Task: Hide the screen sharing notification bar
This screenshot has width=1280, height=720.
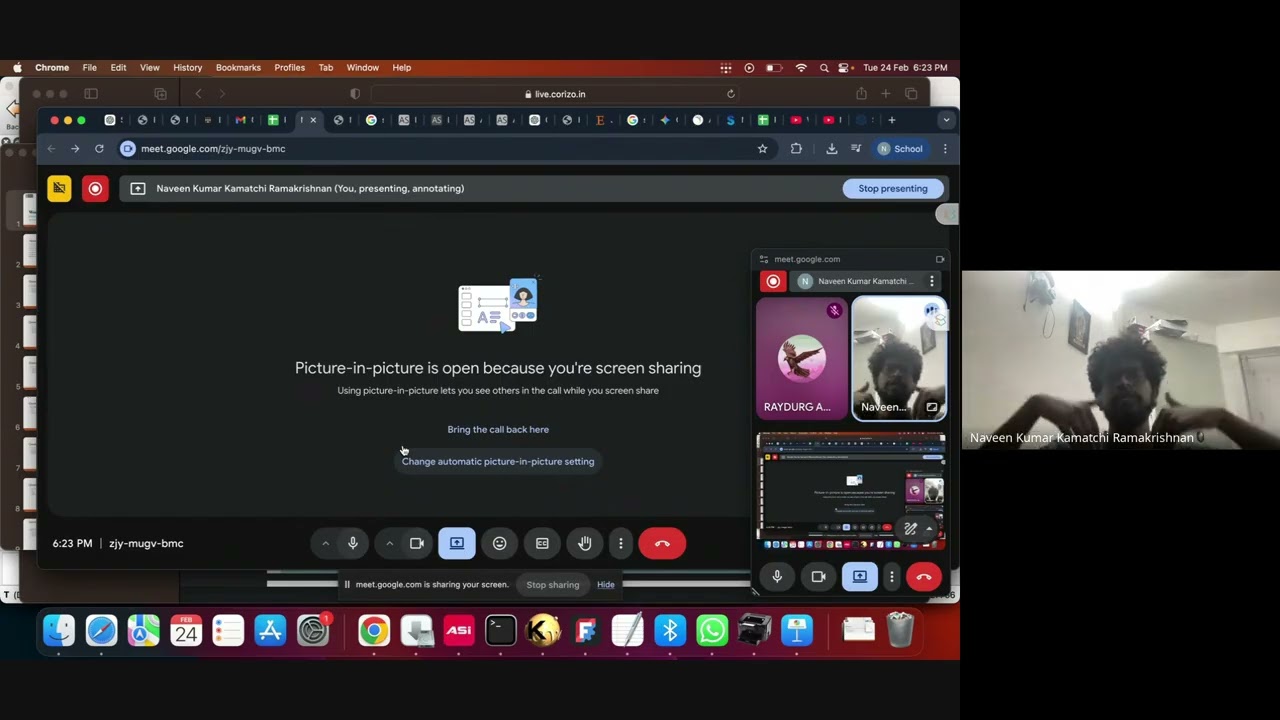Action: [x=606, y=584]
